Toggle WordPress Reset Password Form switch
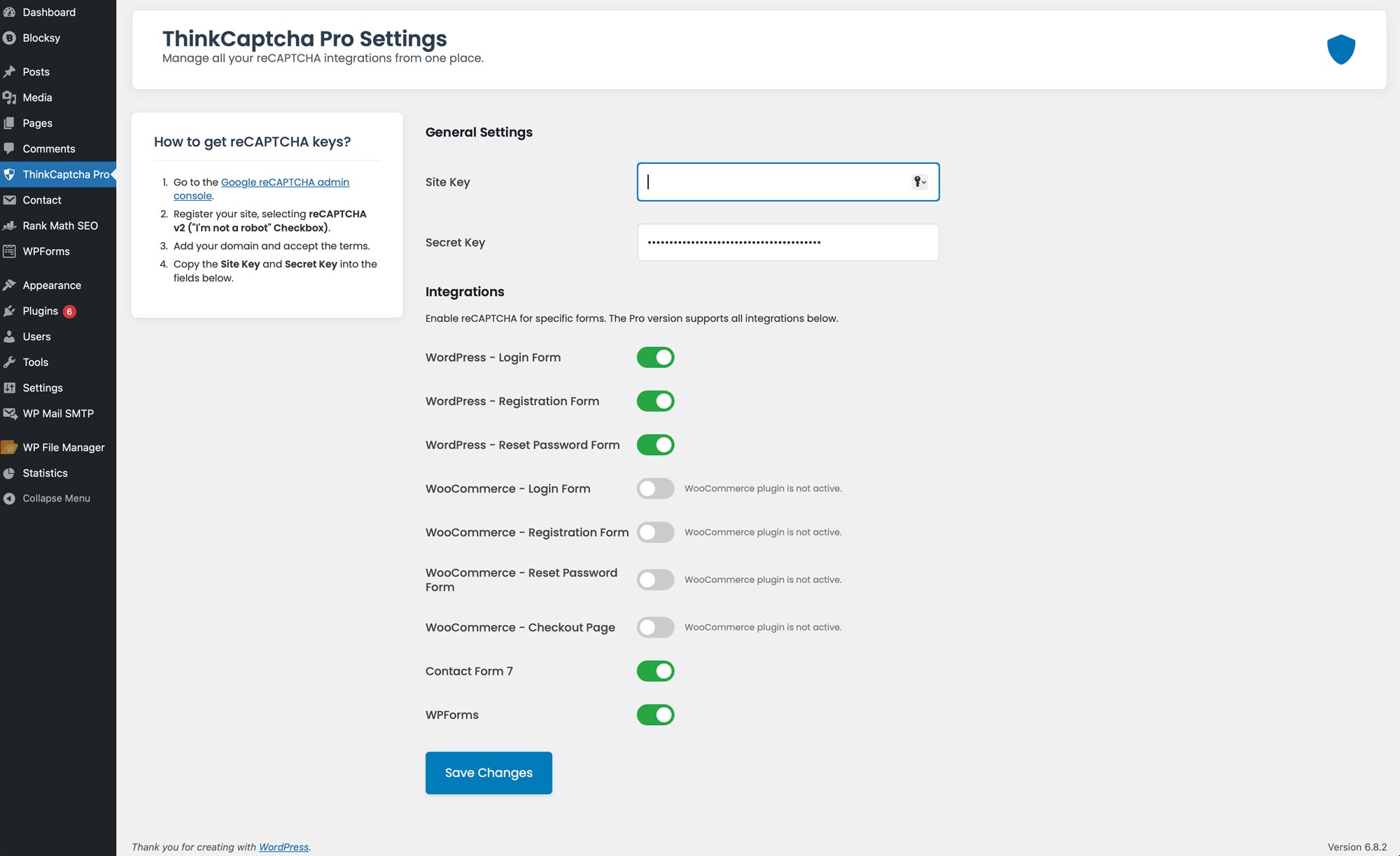The image size is (1400, 856). (x=655, y=445)
